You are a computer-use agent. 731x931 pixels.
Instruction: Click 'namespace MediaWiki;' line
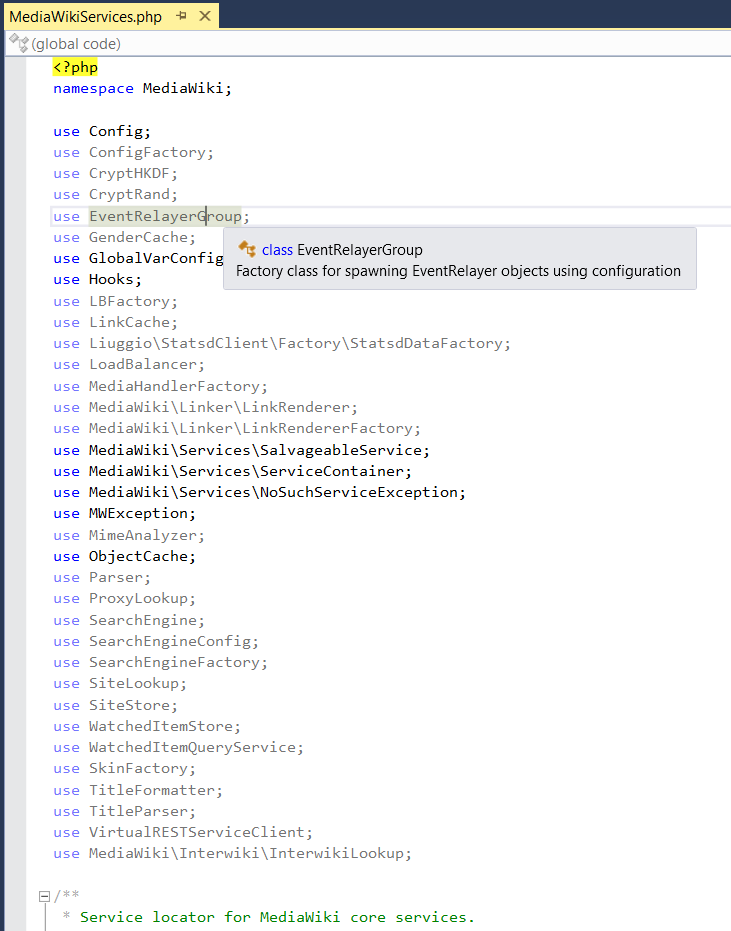(143, 88)
